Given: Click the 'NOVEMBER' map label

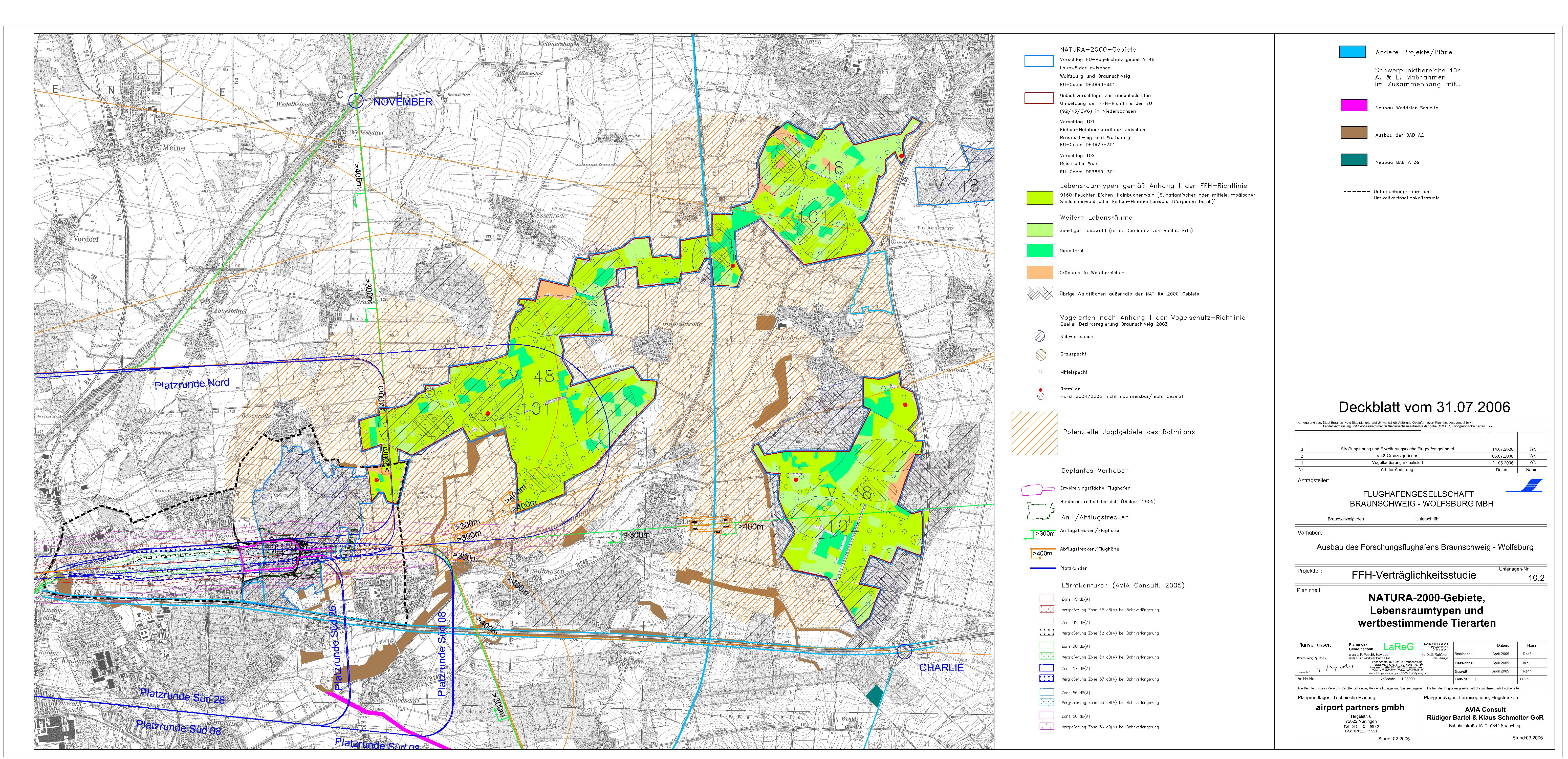Looking at the screenshot, I should click(x=403, y=102).
